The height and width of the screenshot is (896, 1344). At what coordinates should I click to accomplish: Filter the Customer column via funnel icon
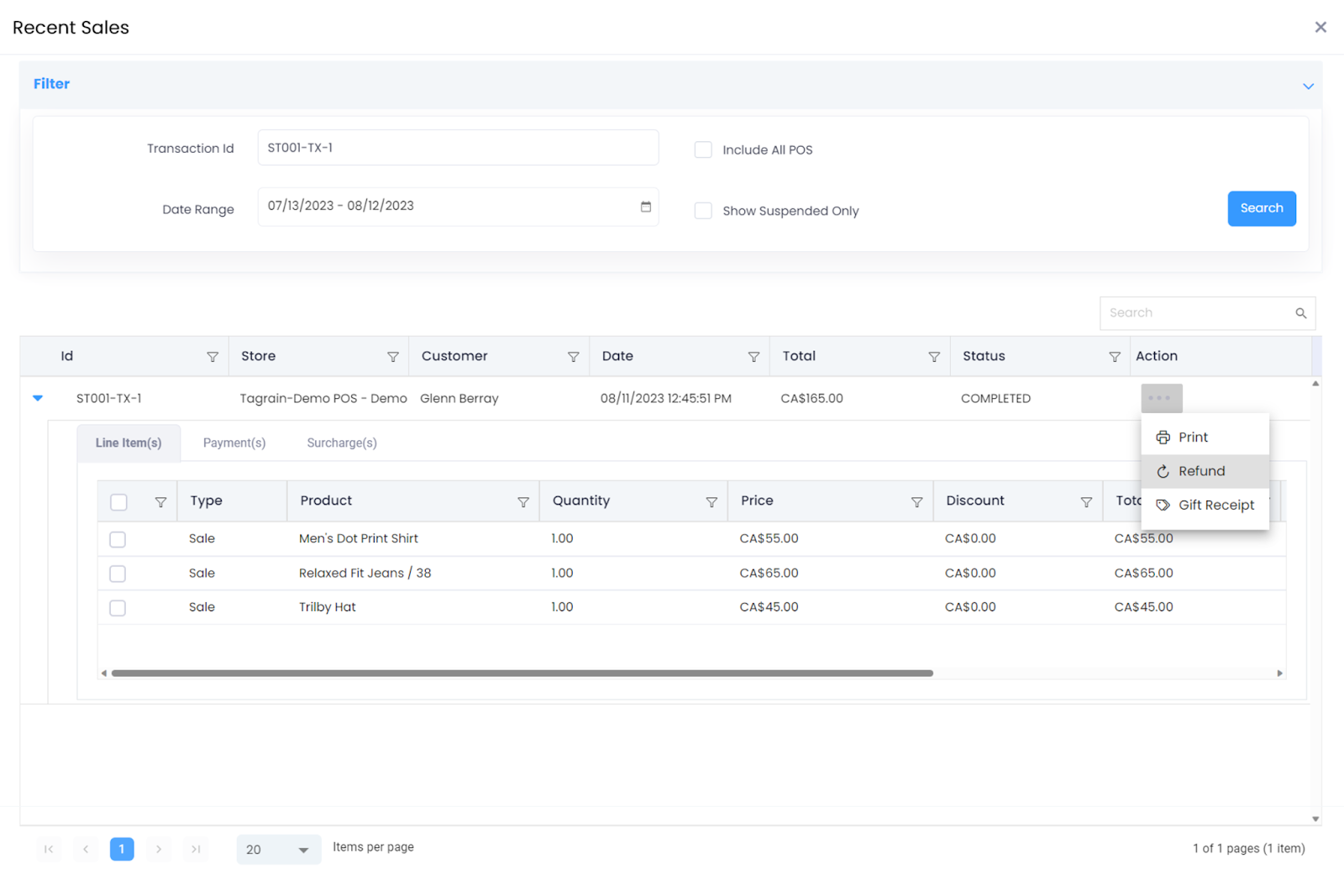tap(573, 357)
